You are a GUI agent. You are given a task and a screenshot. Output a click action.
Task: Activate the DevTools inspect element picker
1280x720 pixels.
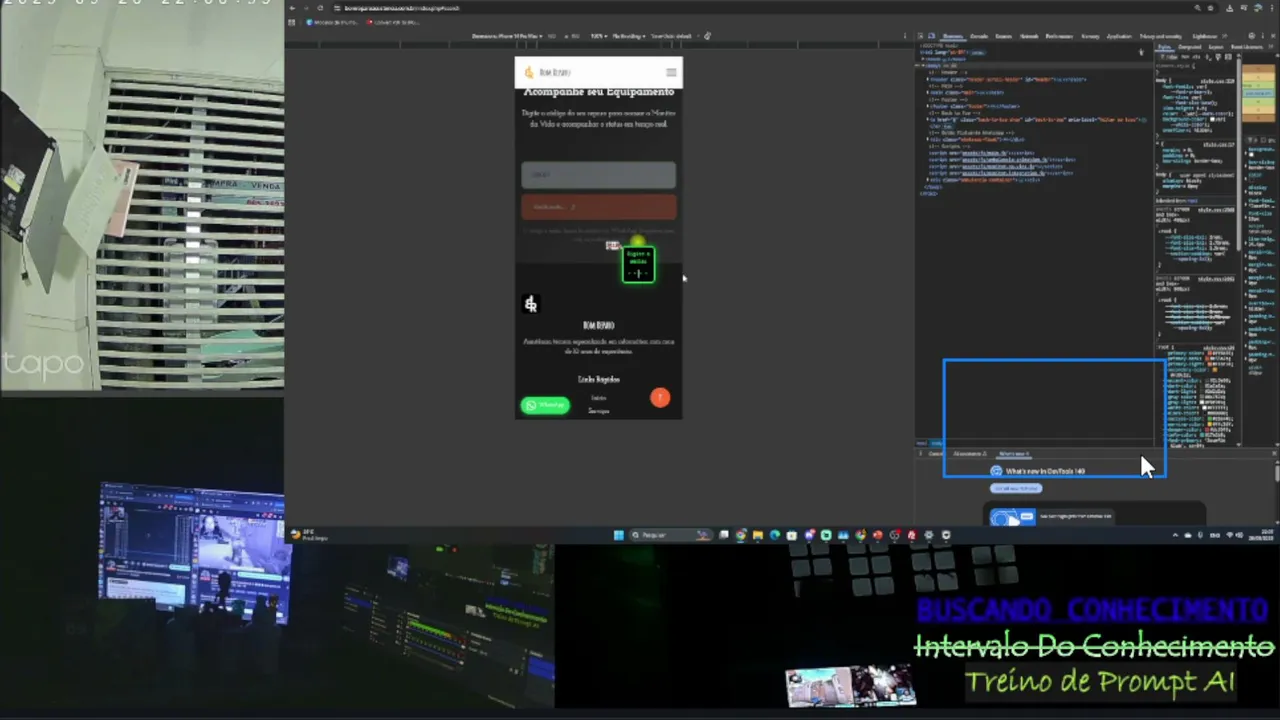coord(922,36)
